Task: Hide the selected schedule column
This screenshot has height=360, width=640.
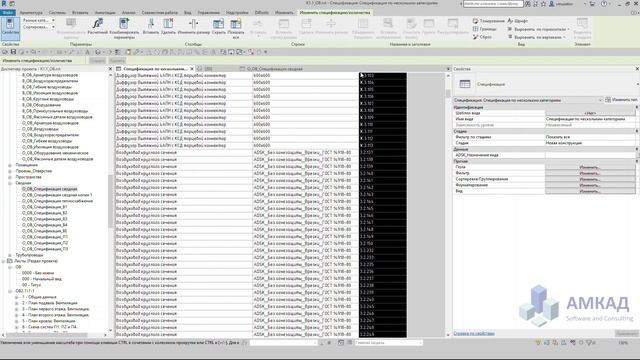Action: coord(218,27)
